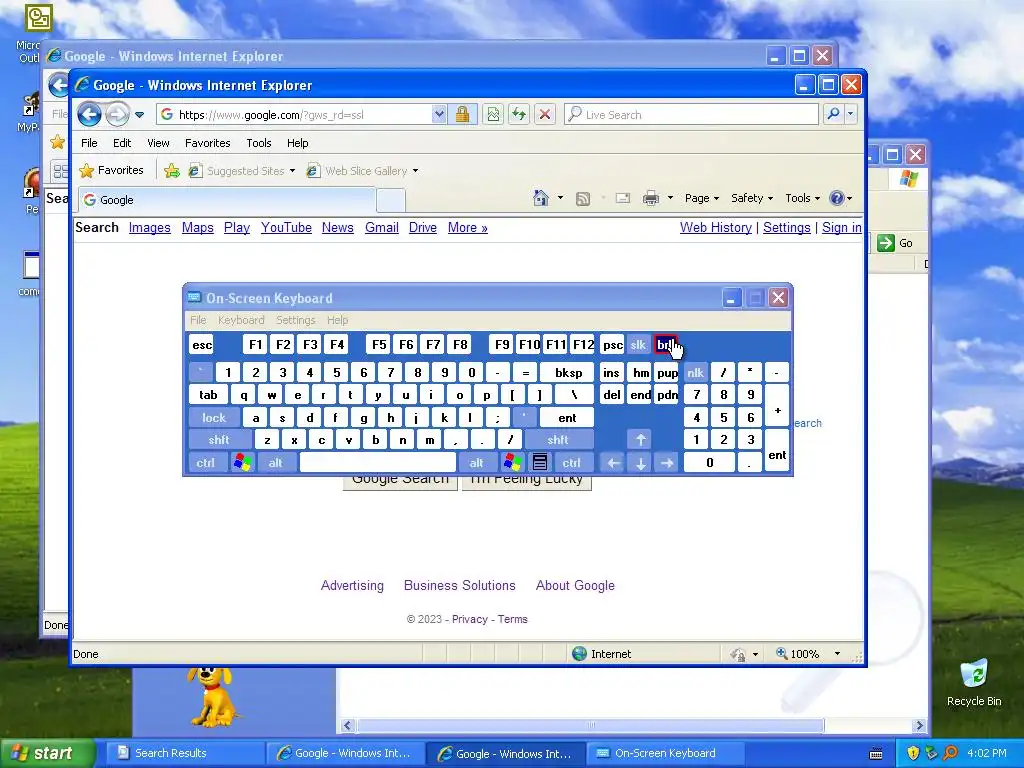The height and width of the screenshot is (768, 1024).
Task: Open the File menu in Internet Explorer
Action: (x=89, y=143)
